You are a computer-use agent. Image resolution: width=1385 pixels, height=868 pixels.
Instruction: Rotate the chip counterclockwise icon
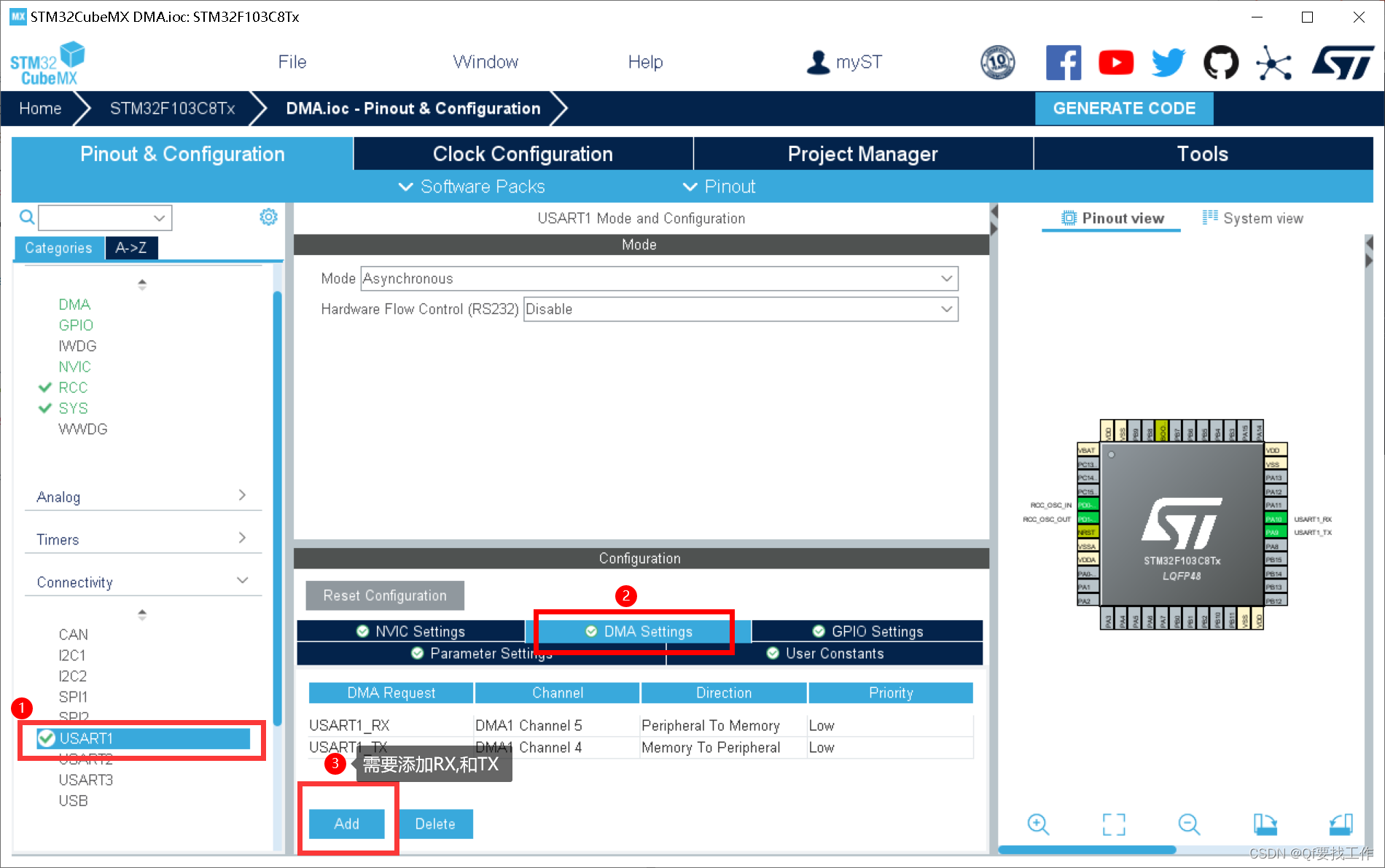1341,824
